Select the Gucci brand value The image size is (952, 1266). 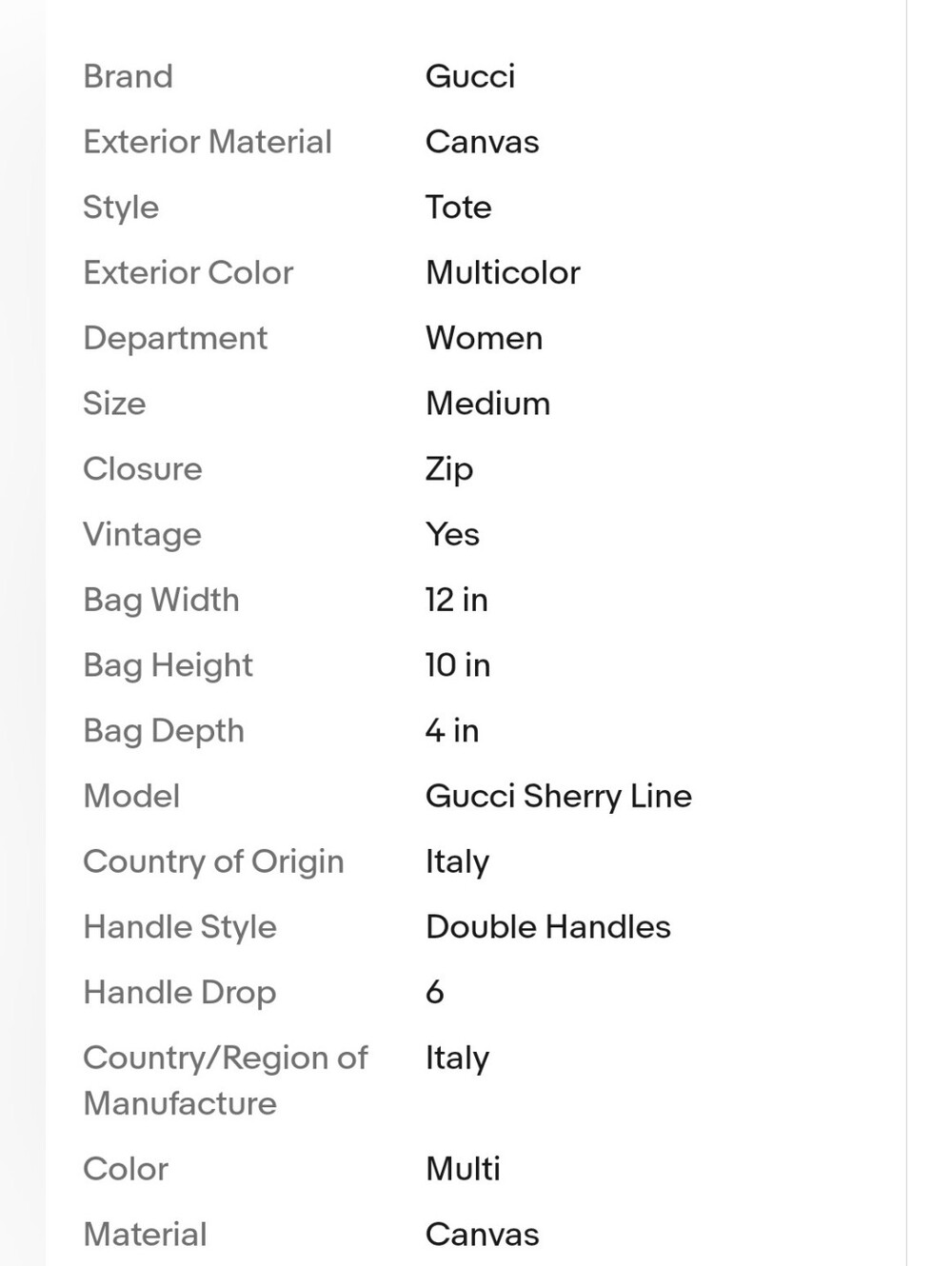(x=470, y=76)
